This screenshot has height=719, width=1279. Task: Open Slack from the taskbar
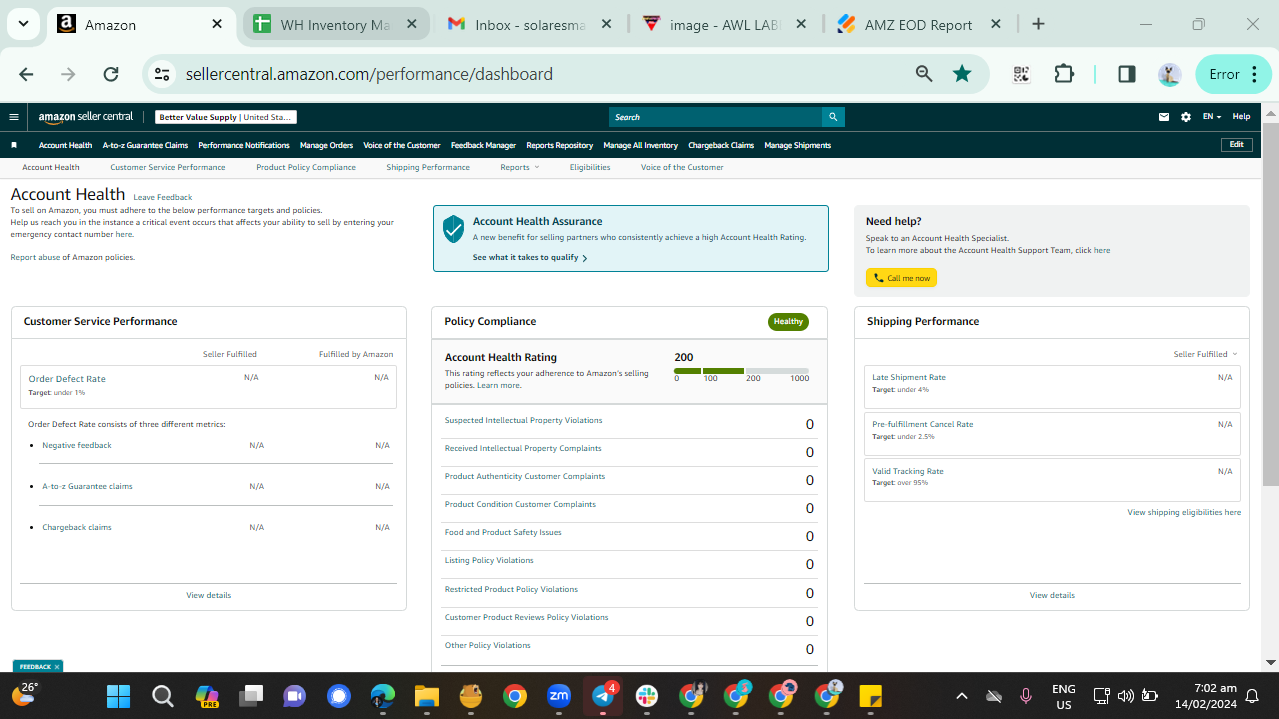click(x=647, y=696)
